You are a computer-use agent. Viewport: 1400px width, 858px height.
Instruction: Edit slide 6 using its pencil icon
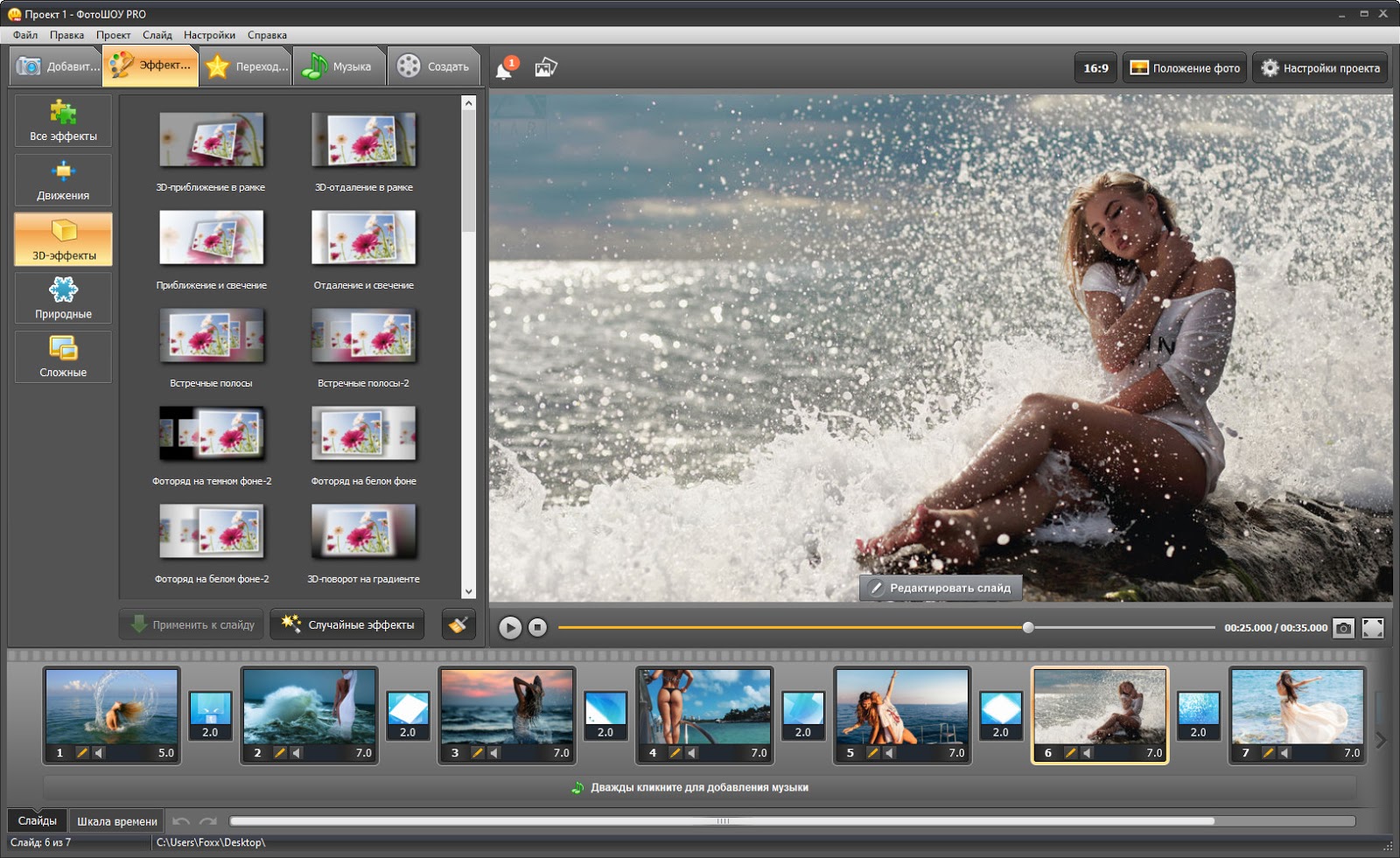click(1070, 752)
